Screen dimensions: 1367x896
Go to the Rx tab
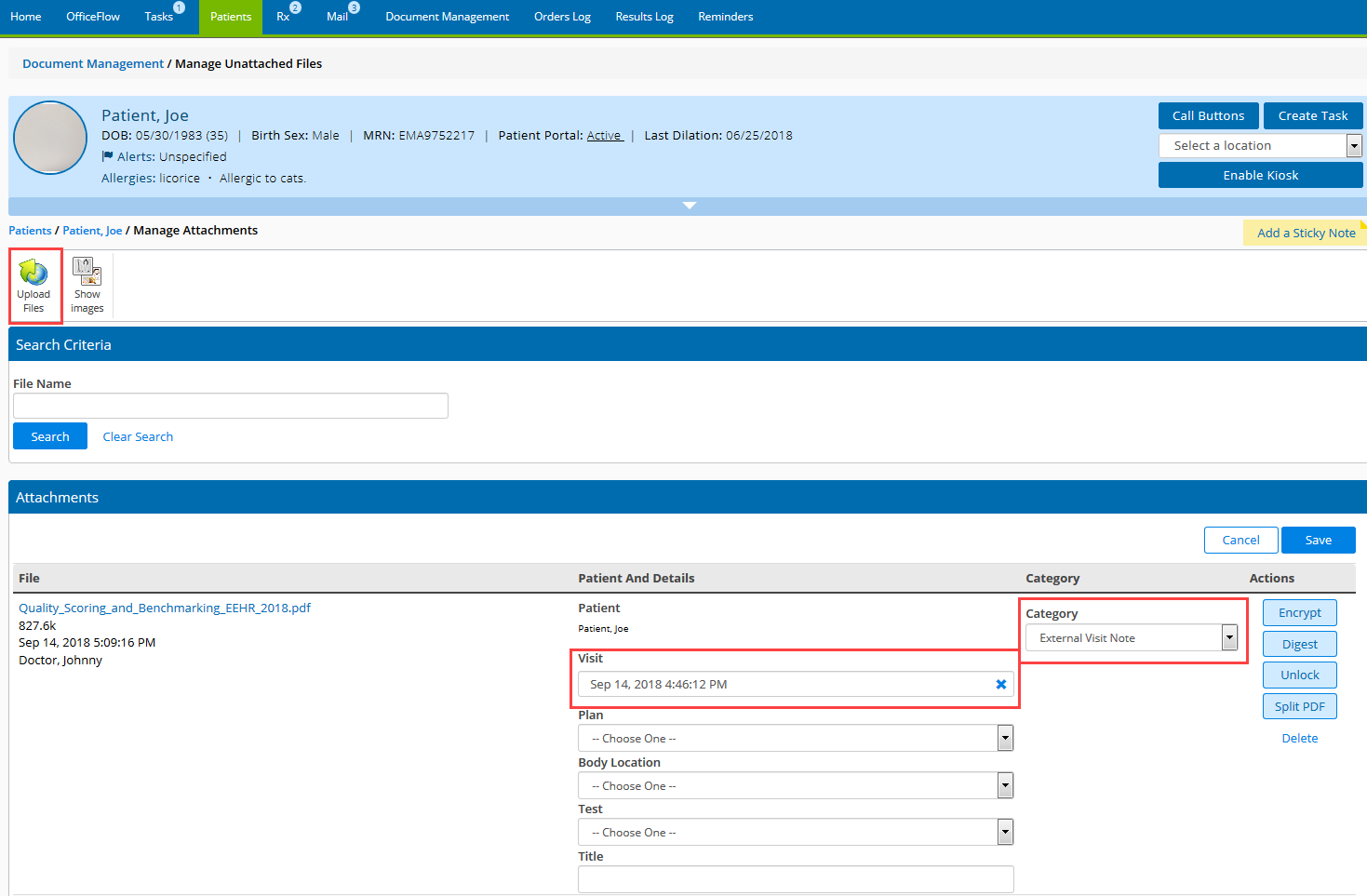coord(283,17)
